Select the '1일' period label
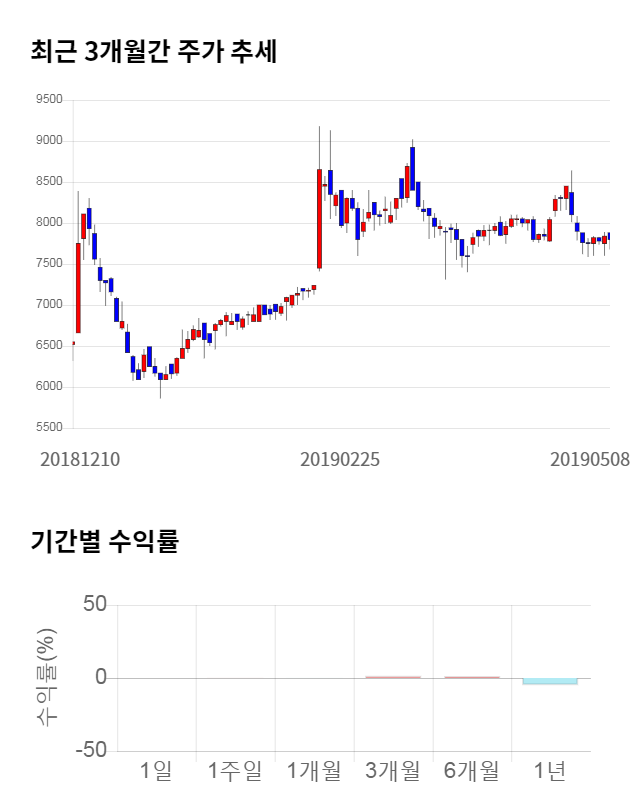This screenshot has height=810, width=640. click(156, 770)
